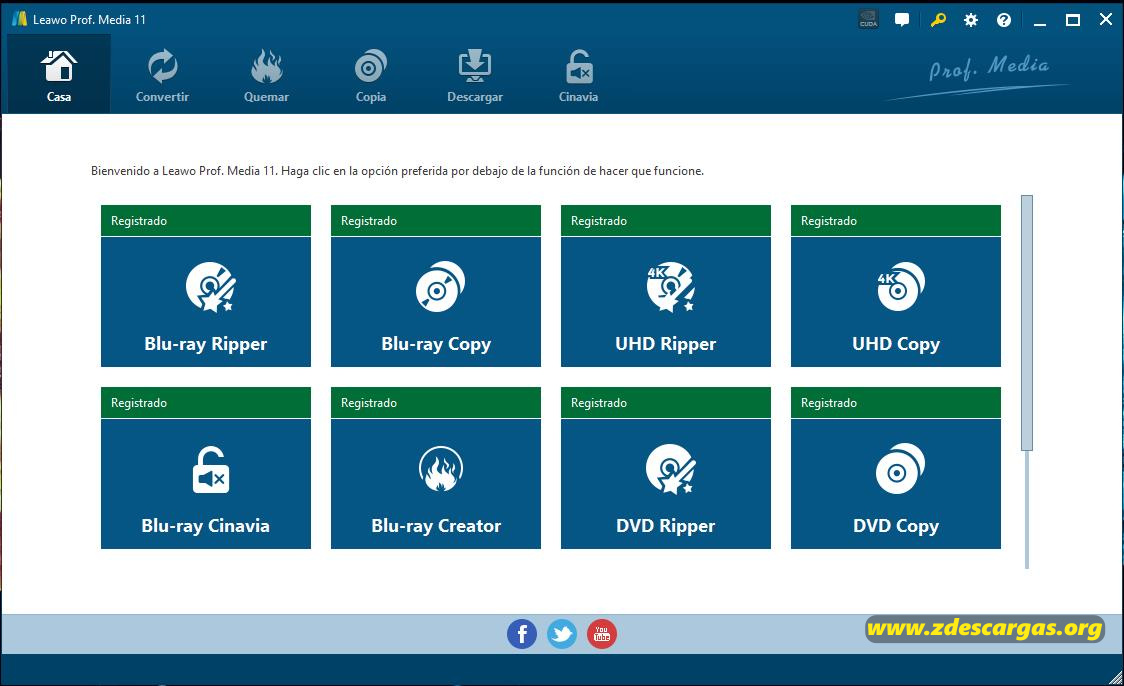Launch module via Blu-ray Ripper label
Viewport: 1124px width, 686px height.
206,344
